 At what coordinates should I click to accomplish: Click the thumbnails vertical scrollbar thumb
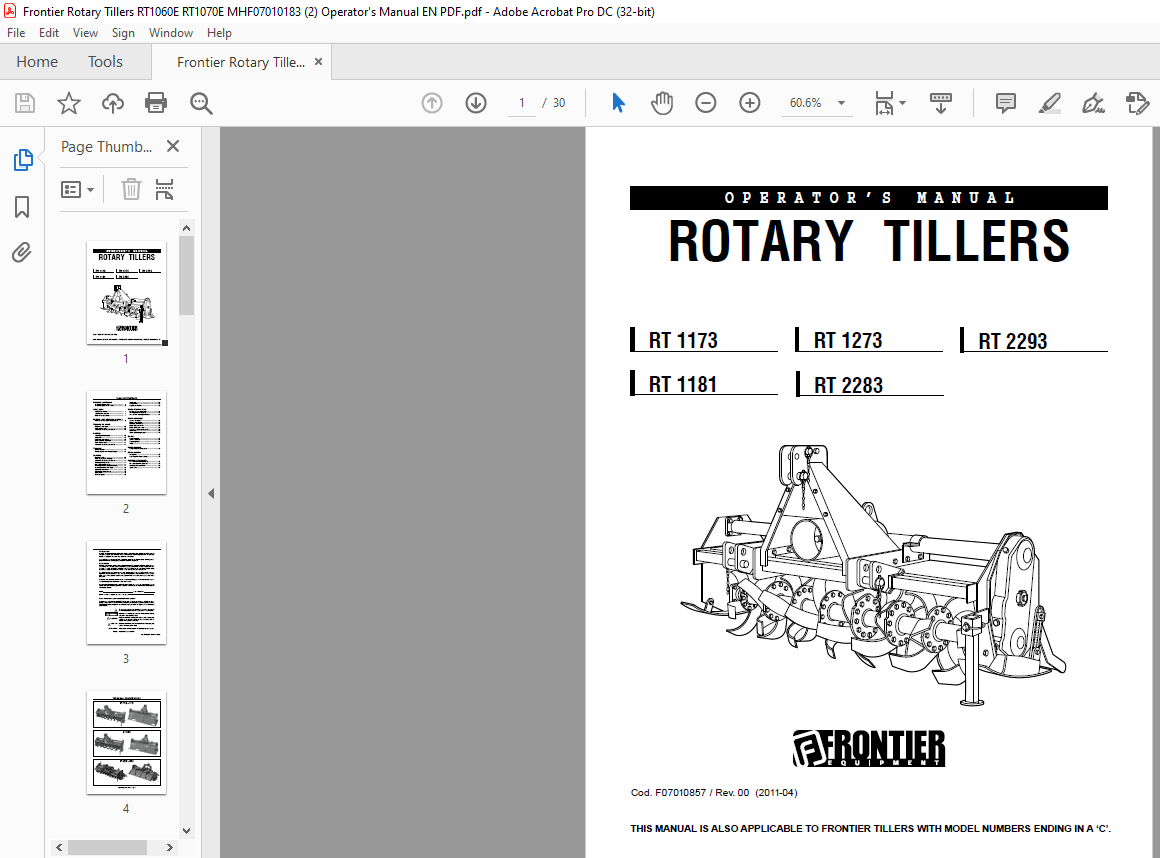click(186, 276)
